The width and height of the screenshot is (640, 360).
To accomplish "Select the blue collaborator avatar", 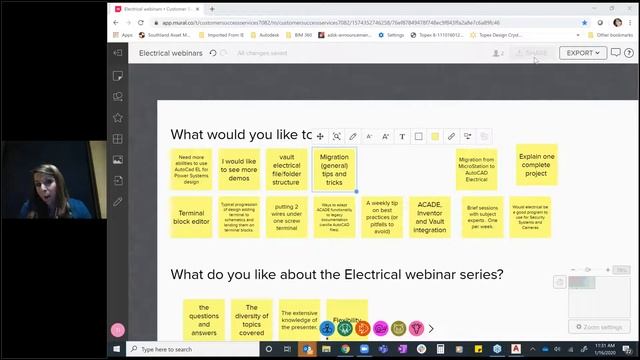I will [327, 328].
